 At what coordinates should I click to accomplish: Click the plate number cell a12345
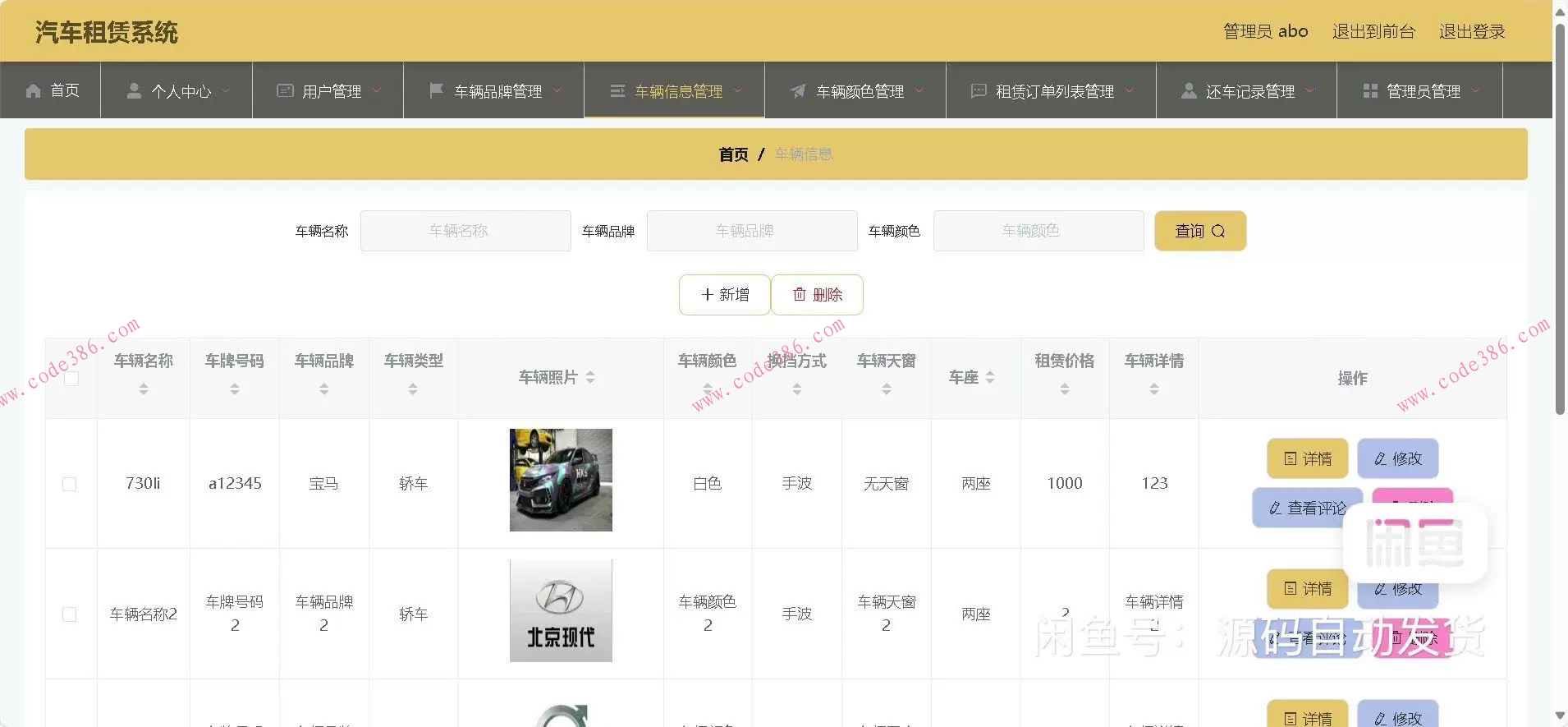[235, 484]
